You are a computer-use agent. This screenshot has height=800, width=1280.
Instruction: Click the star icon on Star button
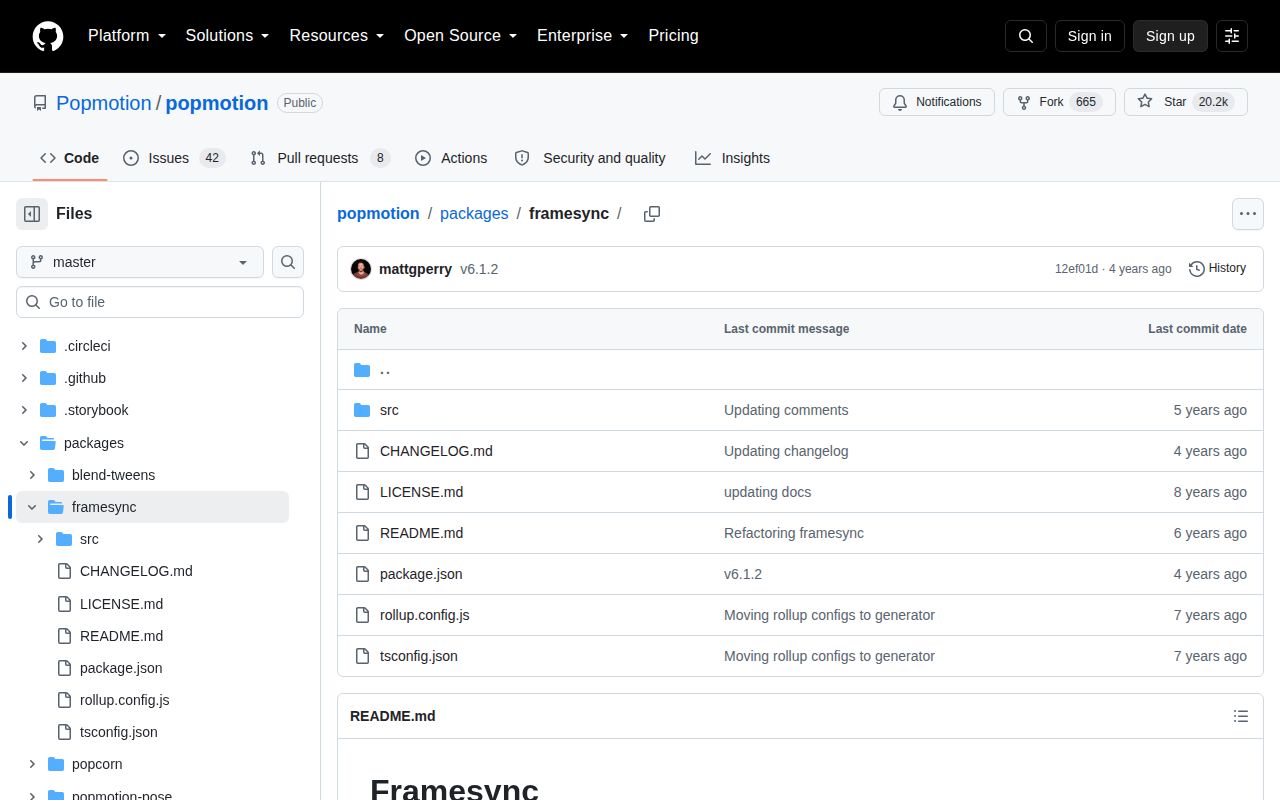tap(1145, 102)
